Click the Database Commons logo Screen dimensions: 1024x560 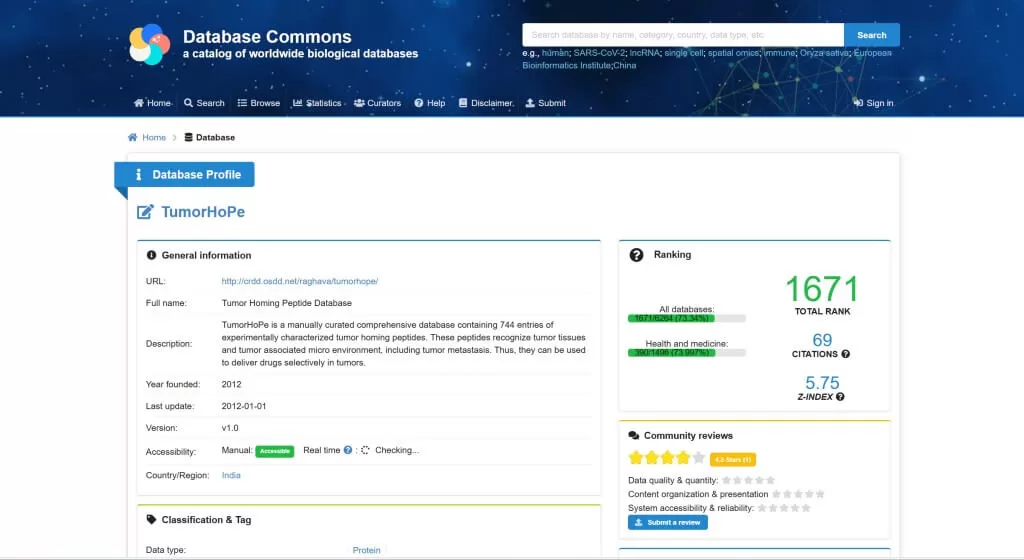point(150,44)
